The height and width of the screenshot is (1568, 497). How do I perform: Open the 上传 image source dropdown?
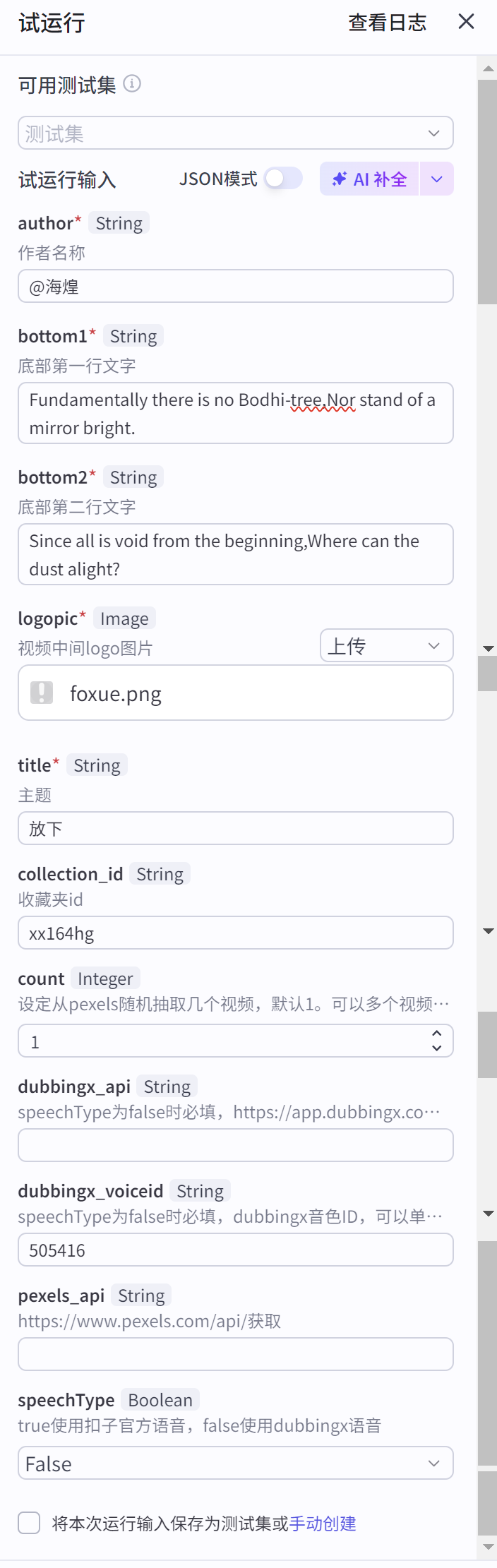click(386, 646)
